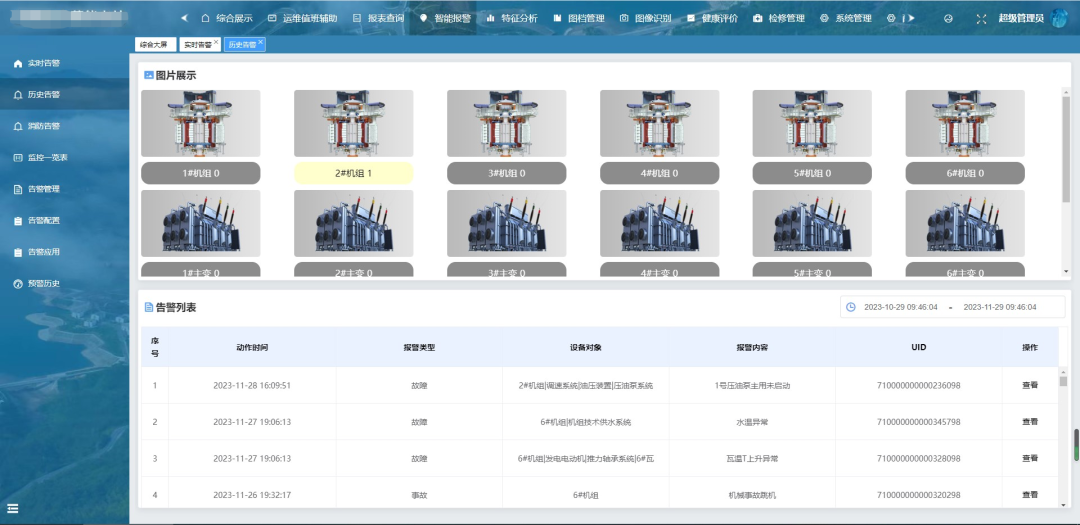Screen dimensions: 1080x525
Task: Click 查看 for the 机械事故跳机 row
Action: [1029, 495]
